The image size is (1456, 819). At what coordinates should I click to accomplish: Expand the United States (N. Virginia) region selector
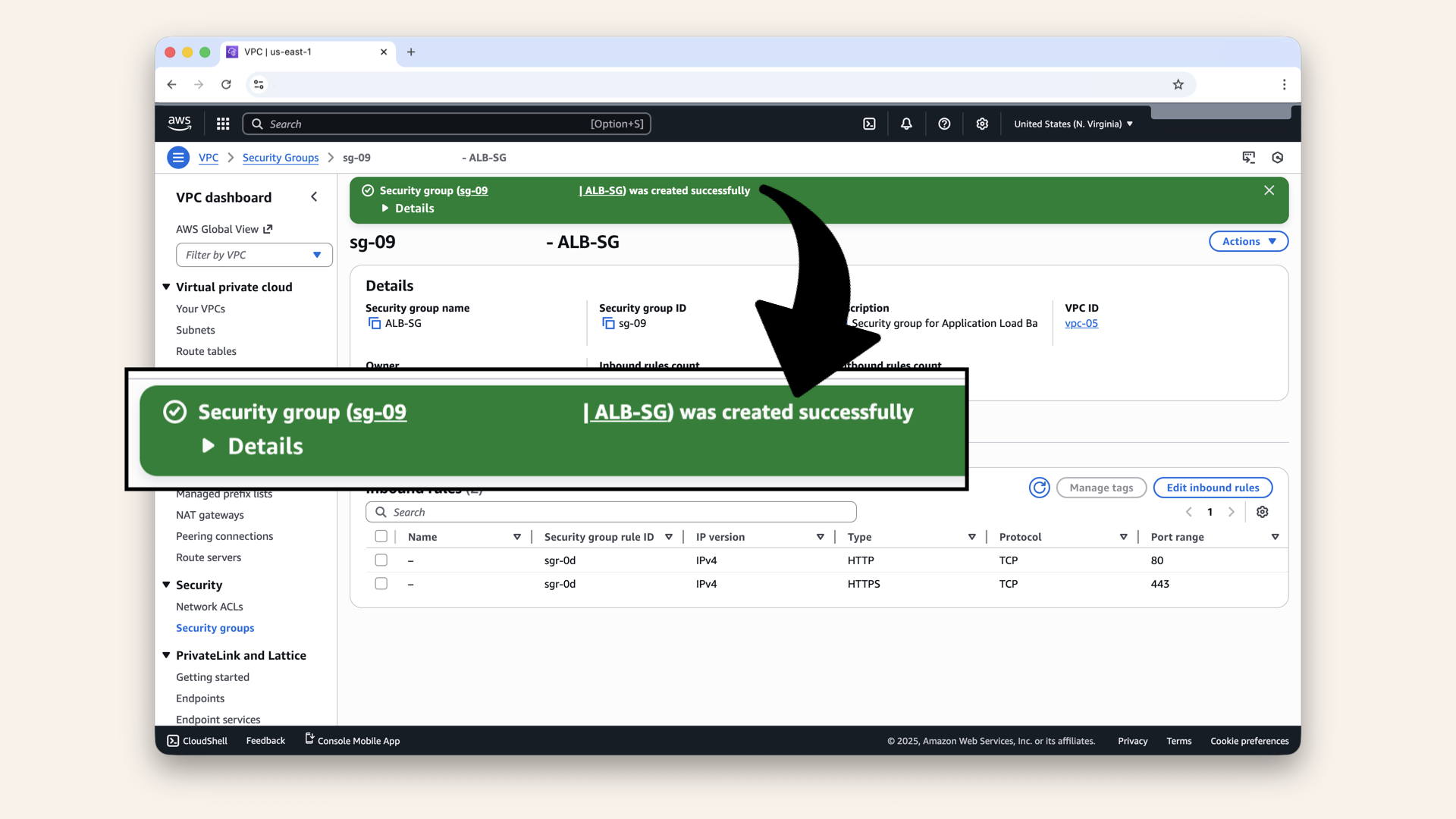1072,123
